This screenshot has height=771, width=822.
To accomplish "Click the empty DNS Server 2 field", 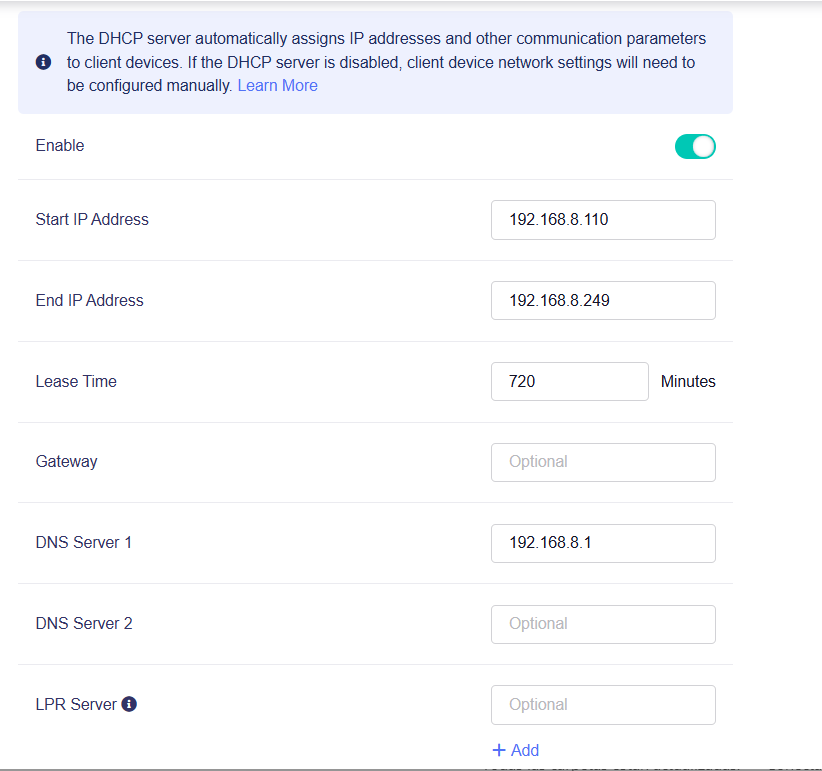I will point(603,624).
